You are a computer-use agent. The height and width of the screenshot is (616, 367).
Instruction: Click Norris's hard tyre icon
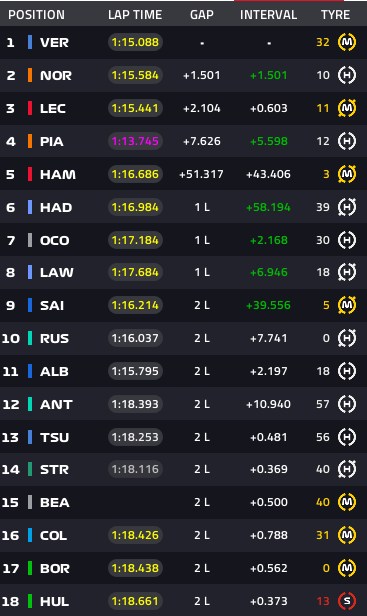click(x=347, y=75)
